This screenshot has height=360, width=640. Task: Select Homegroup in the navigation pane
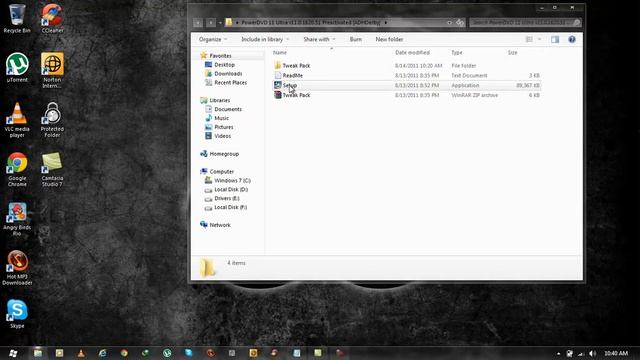(224, 154)
